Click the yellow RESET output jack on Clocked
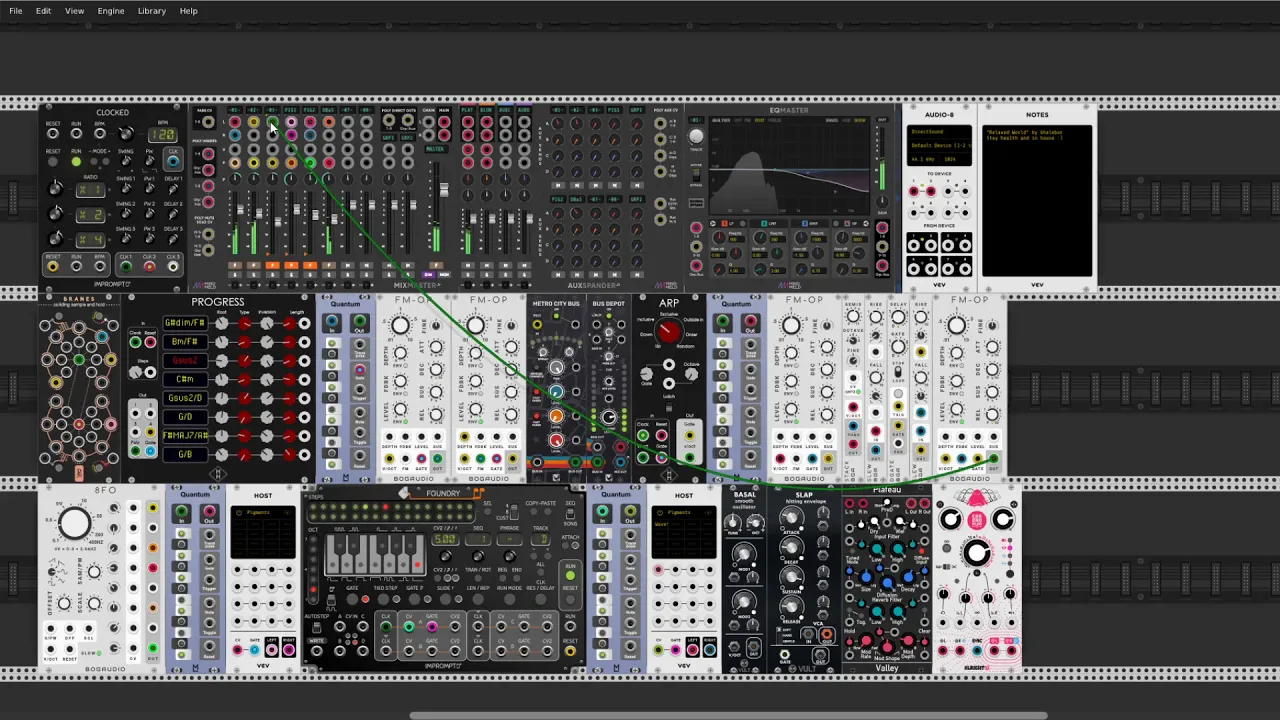1280x720 pixels. pyautogui.click(x=53, y=266)
